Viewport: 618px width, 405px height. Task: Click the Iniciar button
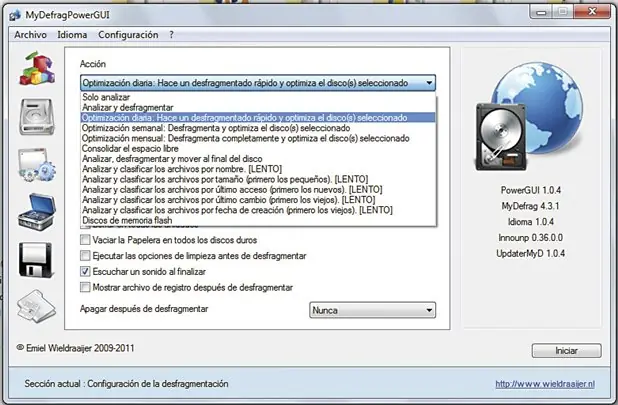point(566,351)
